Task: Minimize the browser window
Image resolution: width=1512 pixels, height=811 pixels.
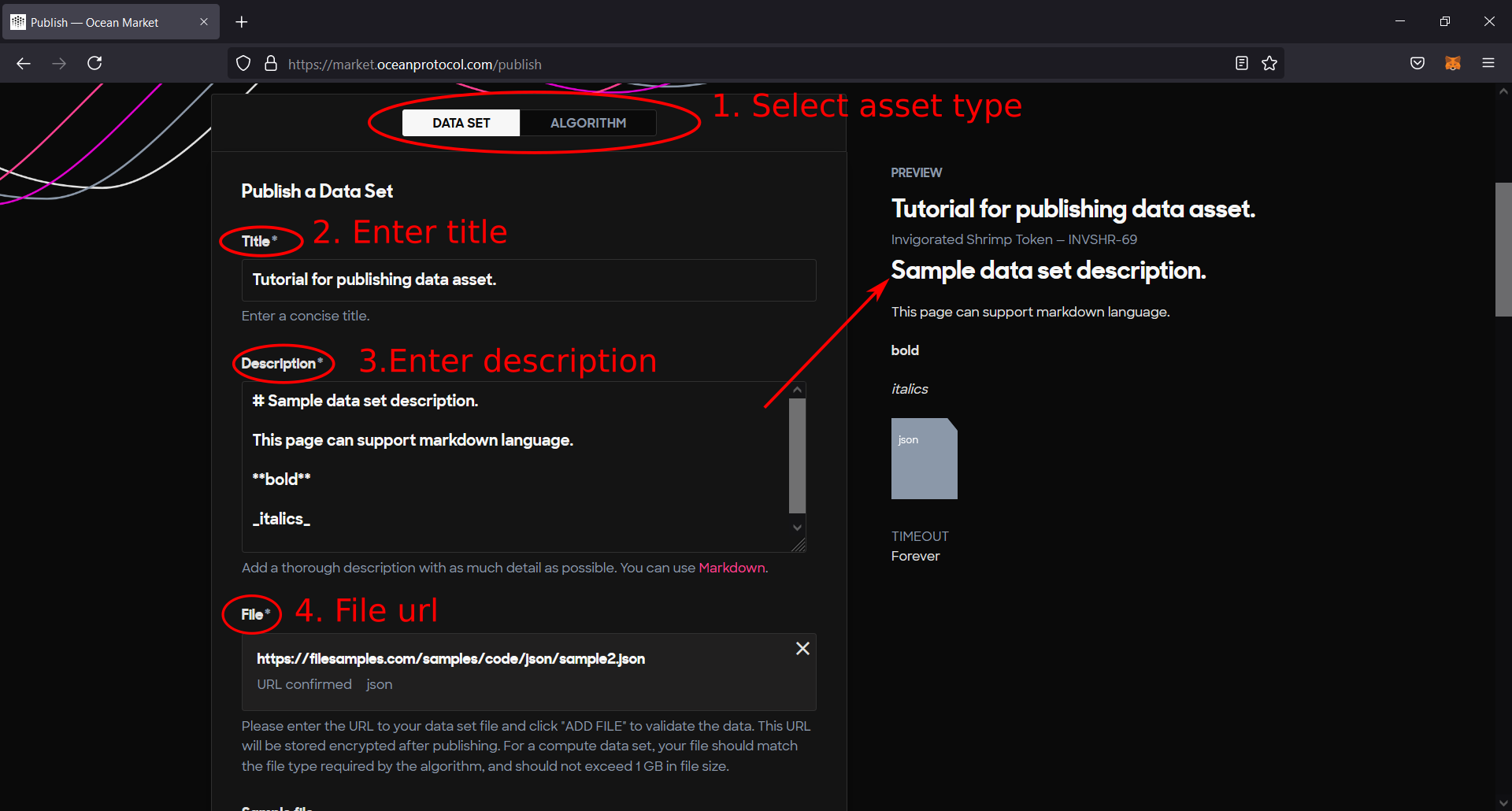Action: (x=1400, y=21)
